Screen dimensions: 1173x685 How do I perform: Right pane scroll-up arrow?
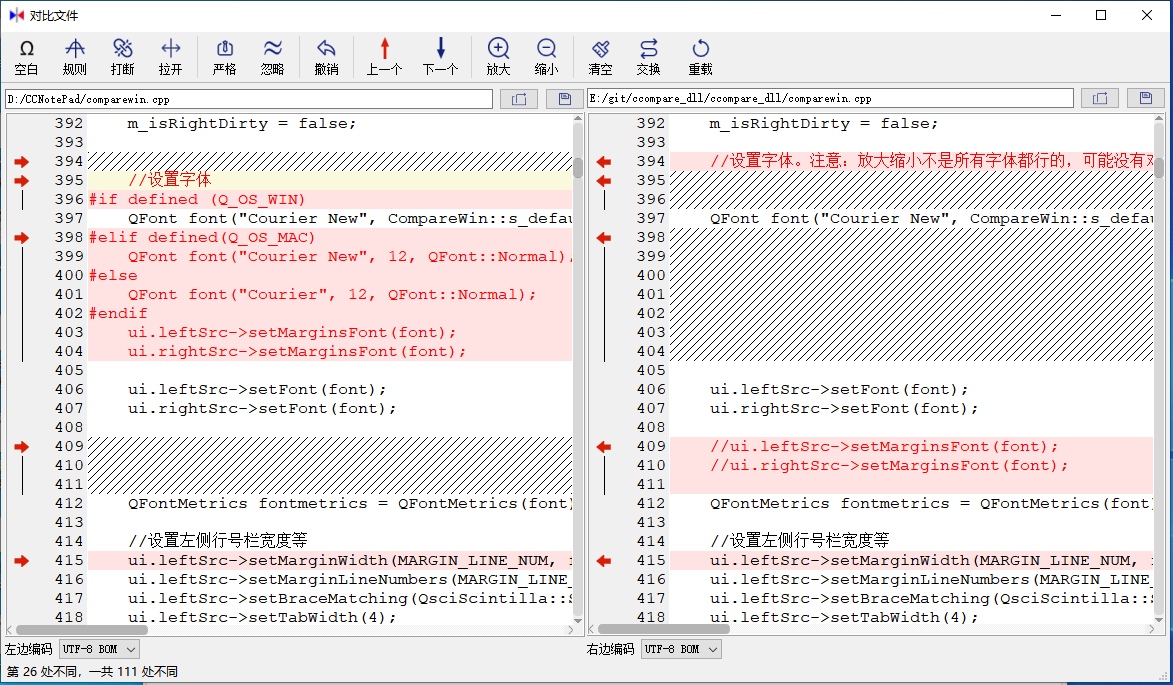[1159, 118]
